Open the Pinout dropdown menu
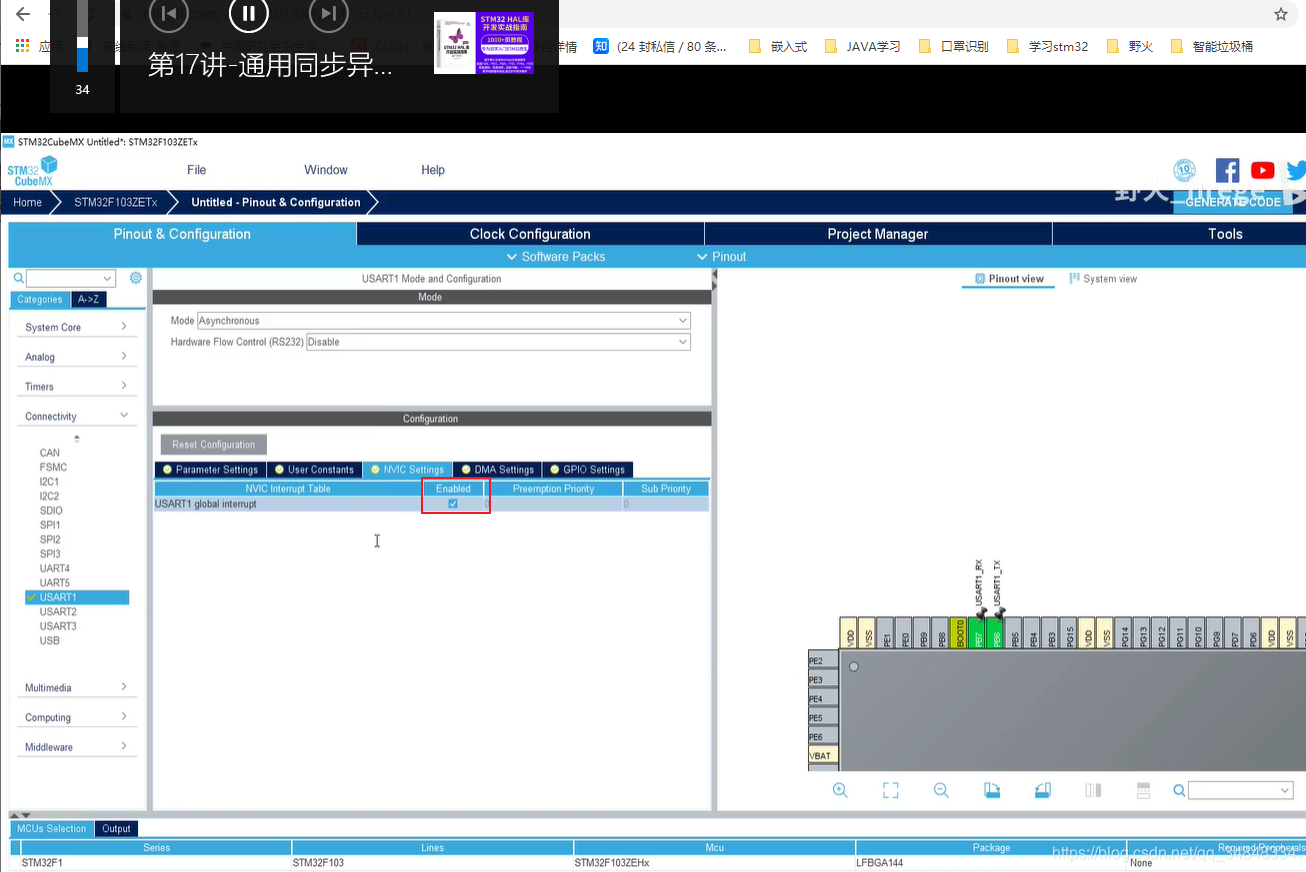Image resolution: width=1306 pixels, height=872 pixels. [722, 257]
